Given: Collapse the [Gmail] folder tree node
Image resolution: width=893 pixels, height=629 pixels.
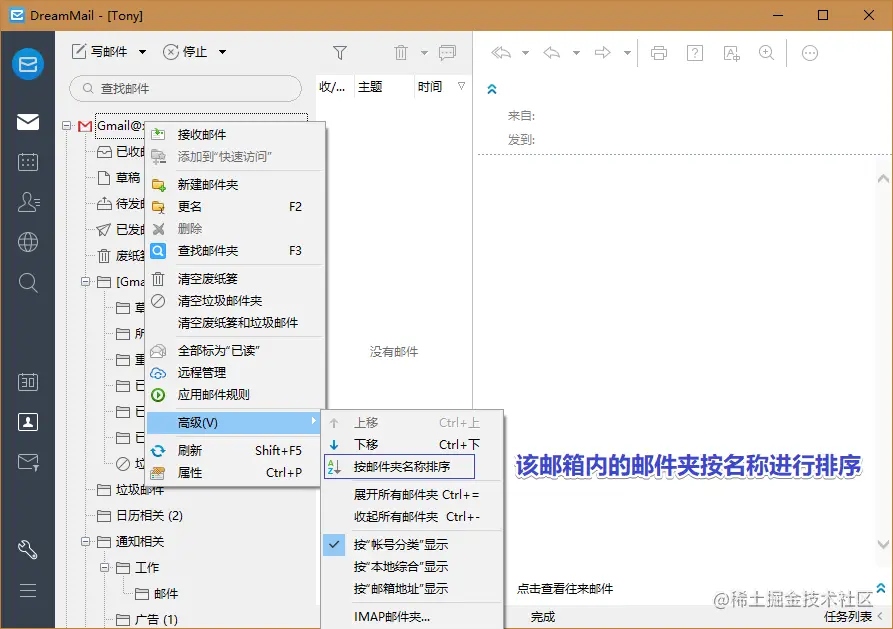Looking at the screenshot, I should point(85,281).
